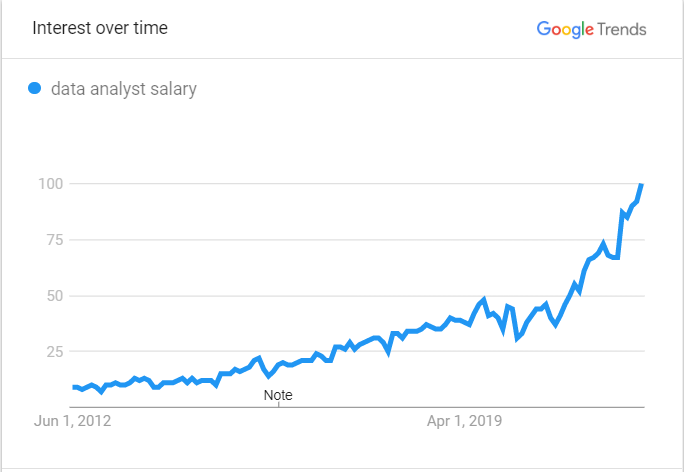This screenshot has width=684, height=472.
Task: Click the Interest over time heading
Action: tap(100, 28)
